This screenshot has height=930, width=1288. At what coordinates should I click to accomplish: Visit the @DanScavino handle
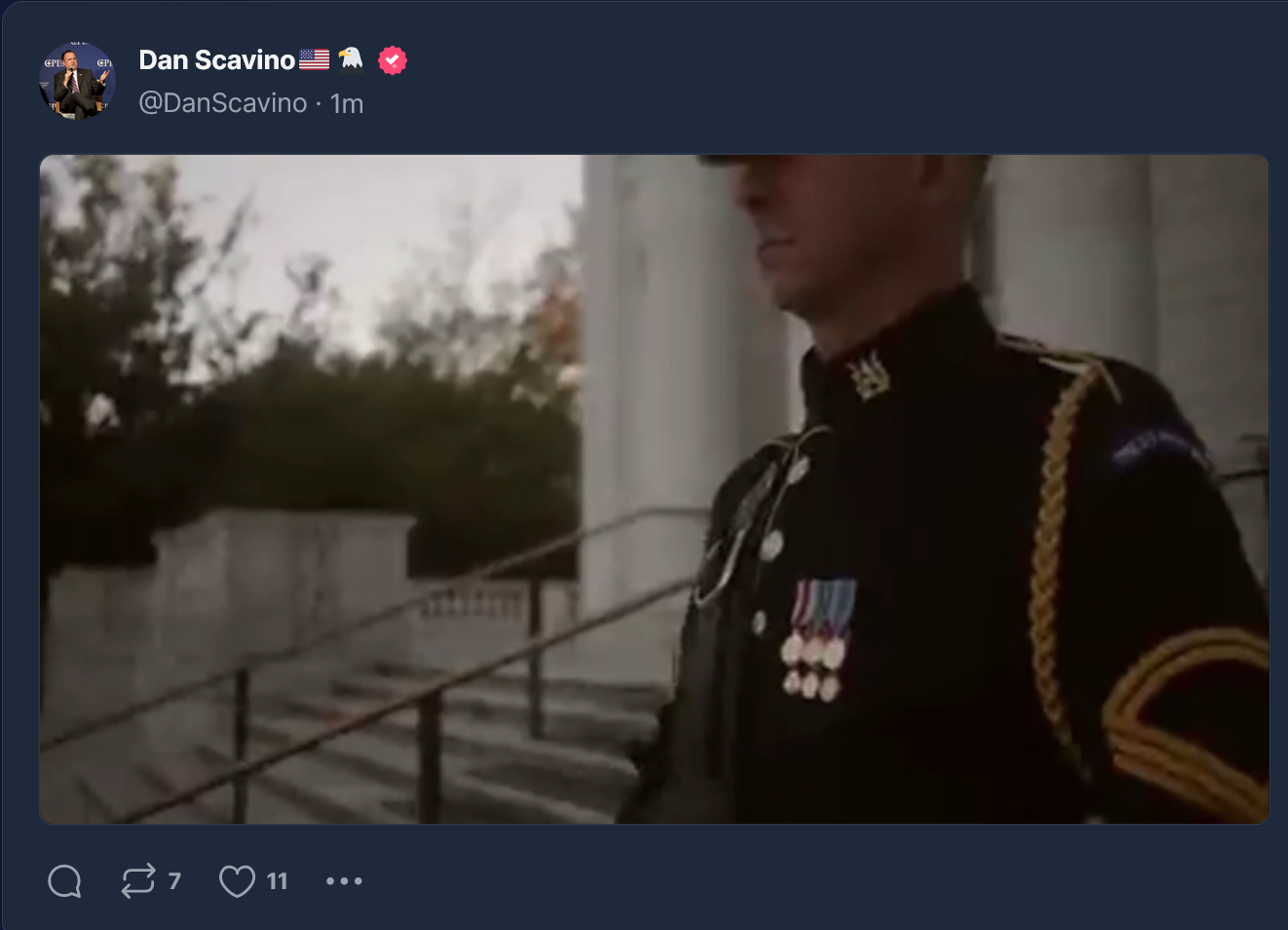coord(223,103)
